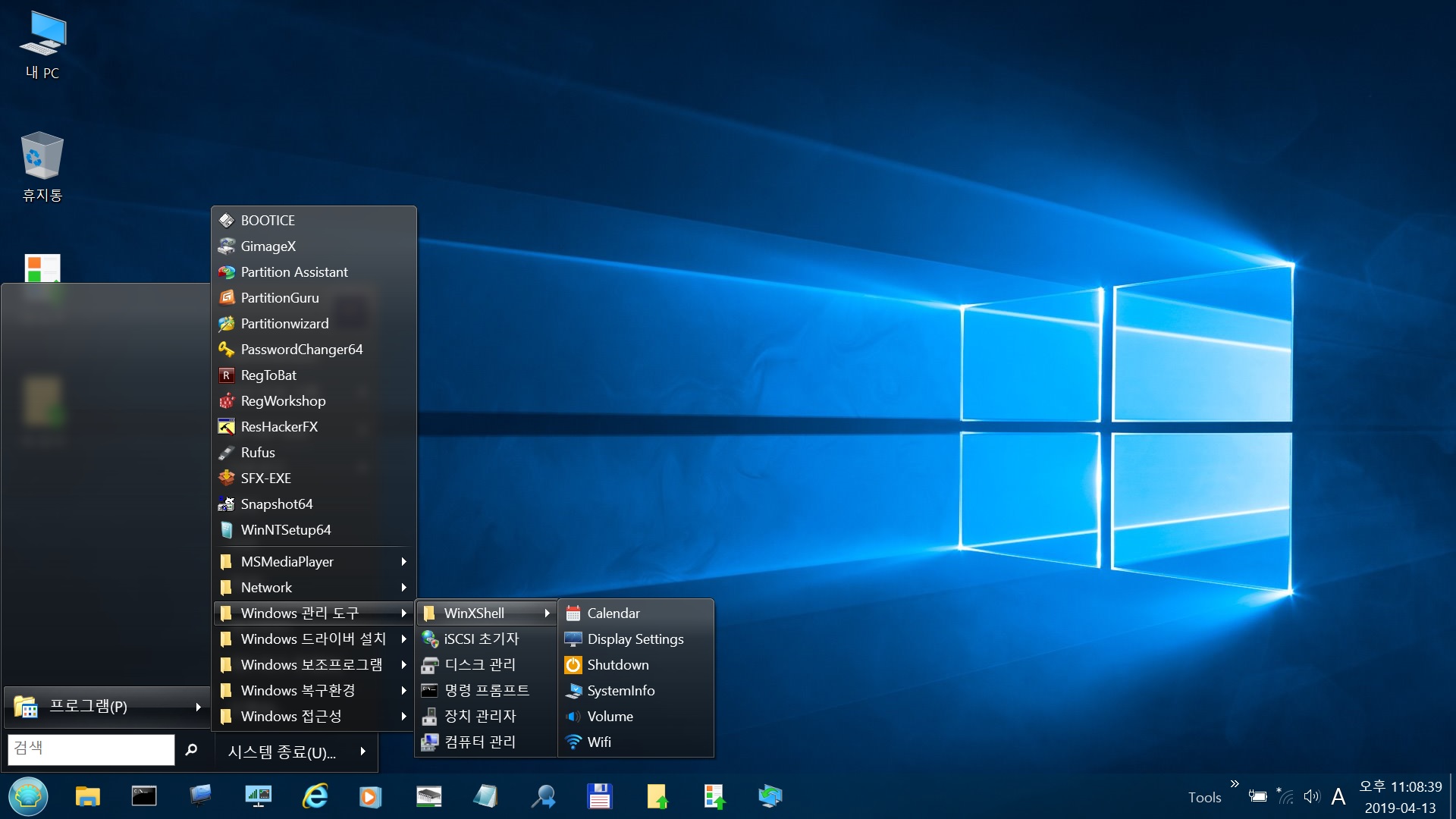
Task: Show hidden Tools toolbar chevron
Action: tap(1235, 783)
